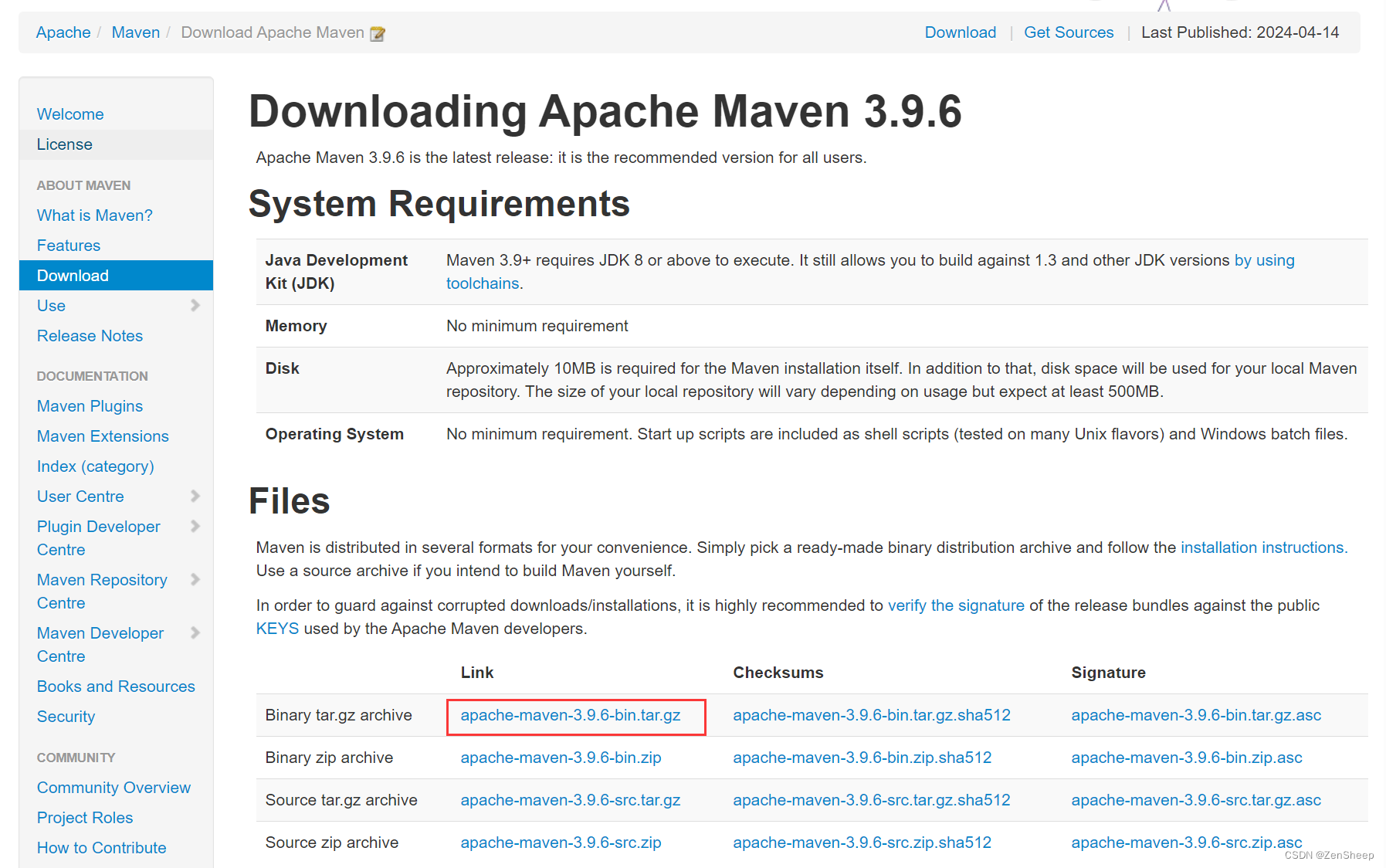Click the Maven breadcrumb link

[136, 32]
